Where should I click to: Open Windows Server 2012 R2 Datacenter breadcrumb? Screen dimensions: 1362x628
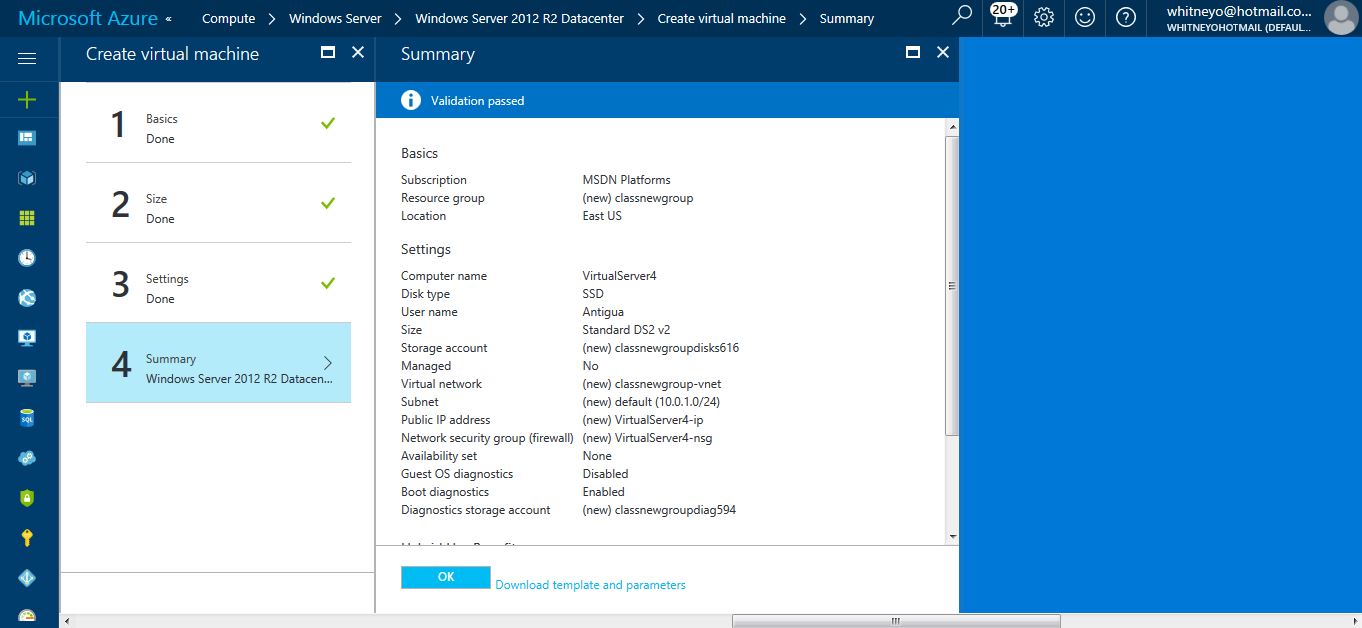tap(519, 18)
